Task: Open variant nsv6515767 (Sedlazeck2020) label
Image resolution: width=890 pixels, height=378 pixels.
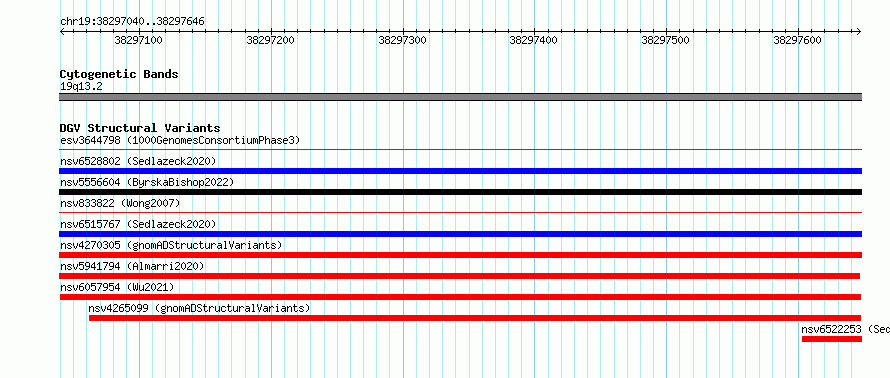Action: tap(138, 224)
